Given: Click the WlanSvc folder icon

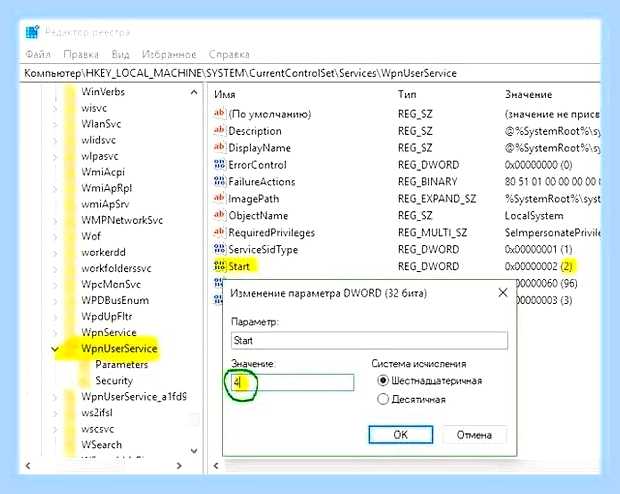Looking at the screenshot, I should 70,124.
